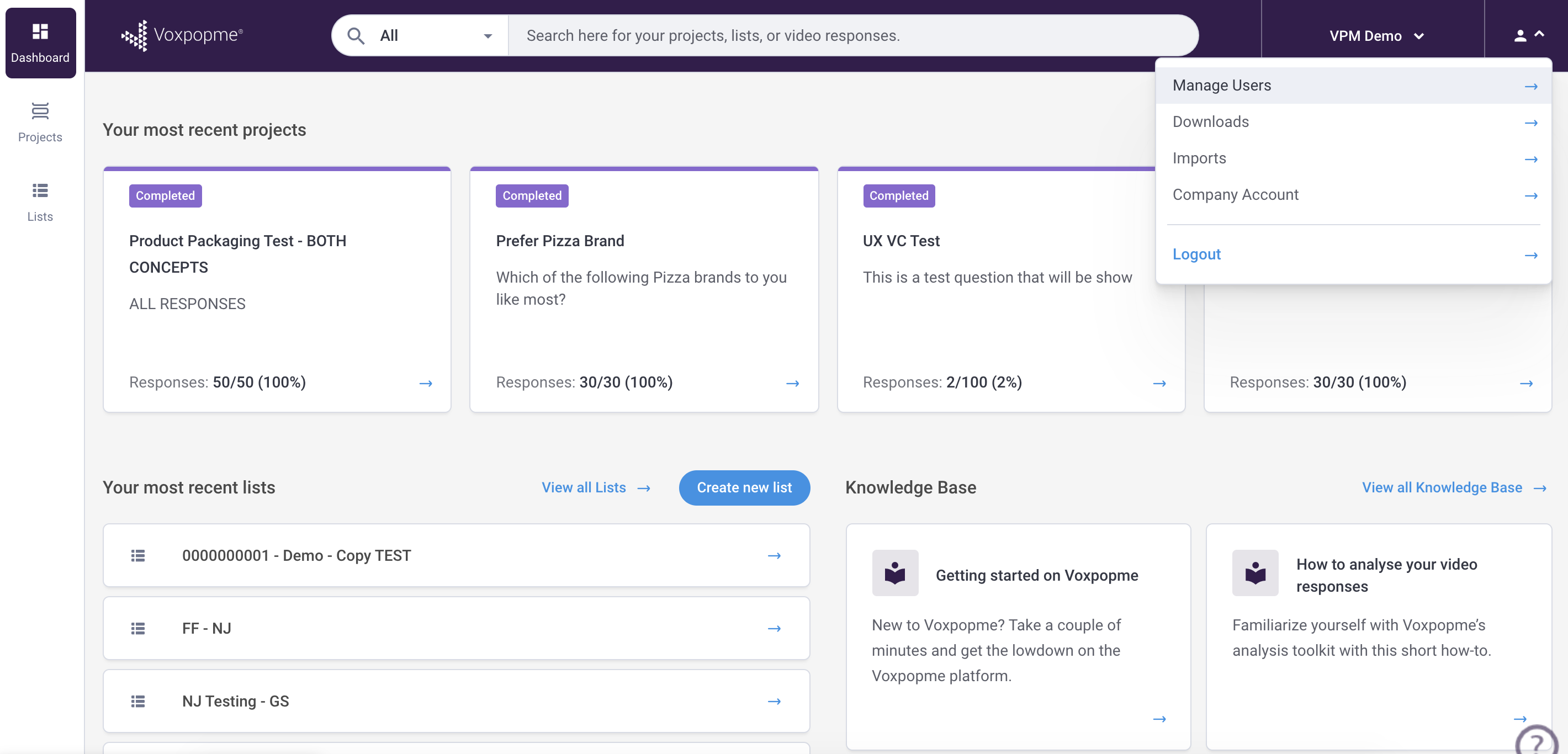The image size is (1568, 754).
Task: Click the arrow on Prefer Pizza Brand card
Action: (792, 384)
